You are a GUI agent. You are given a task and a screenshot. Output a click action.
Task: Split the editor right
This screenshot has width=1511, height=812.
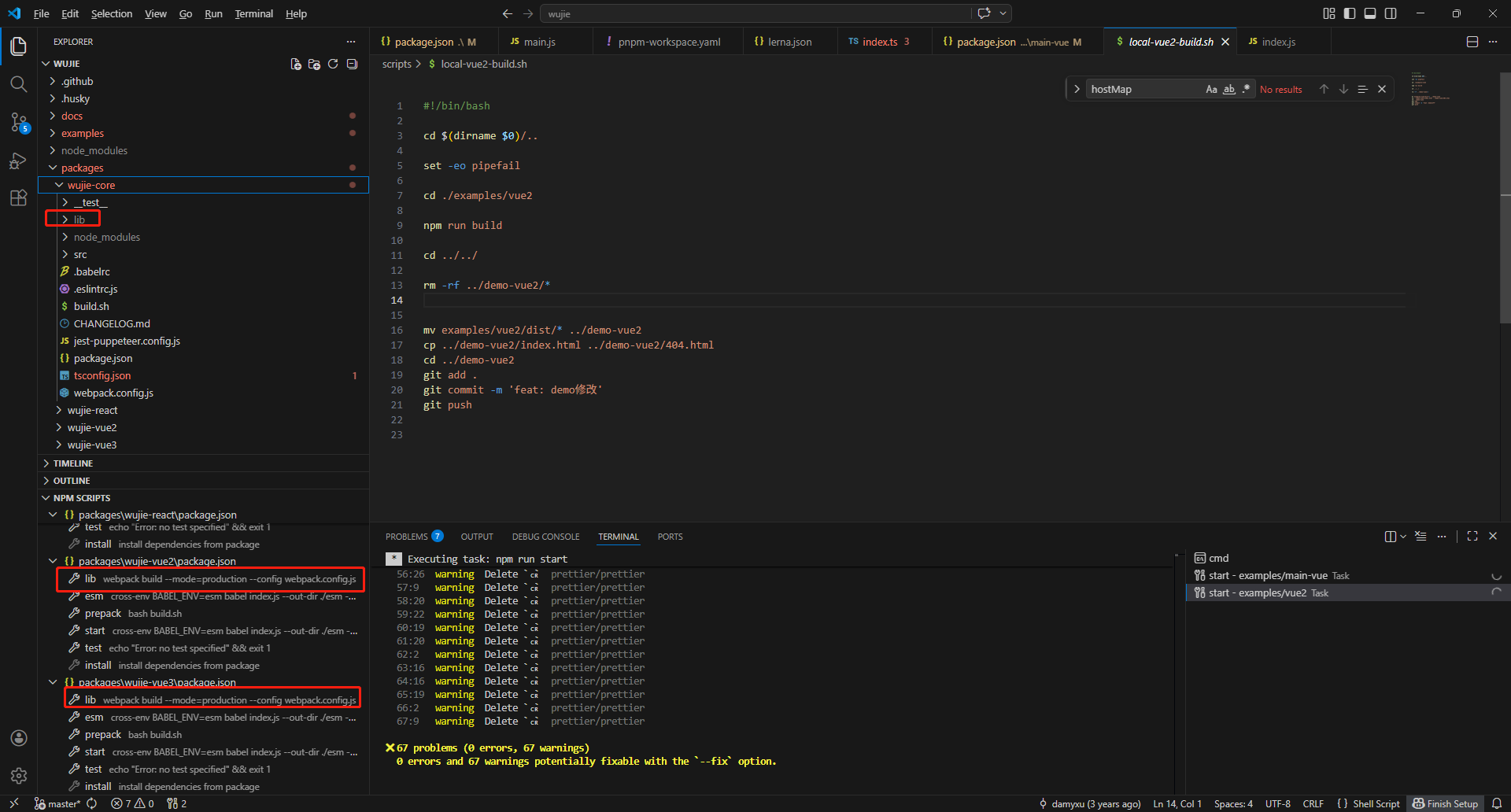[1472, 42]
